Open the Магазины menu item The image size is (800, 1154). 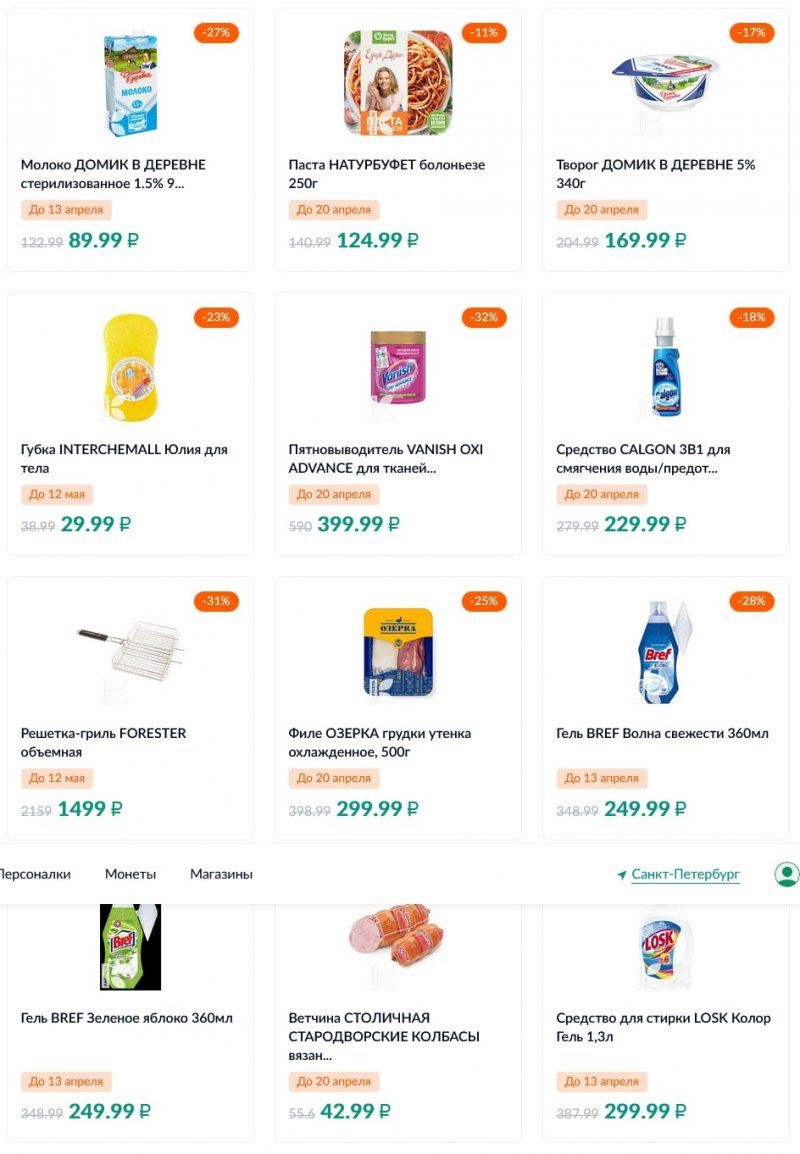coord(221,874)
